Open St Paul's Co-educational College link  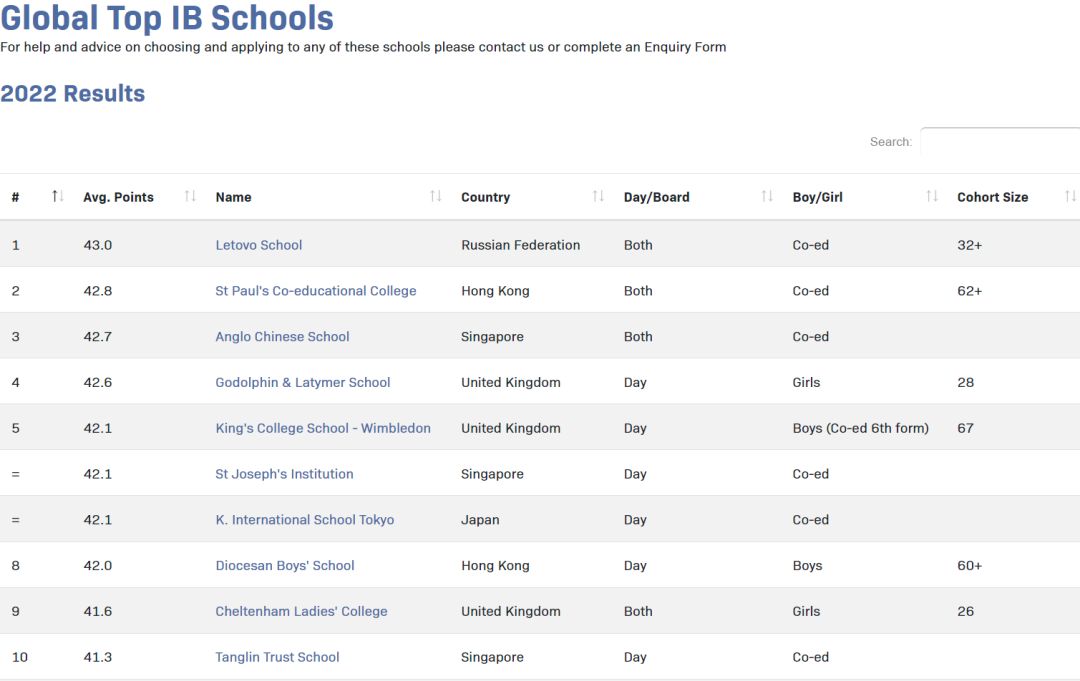tap(316, 291)
